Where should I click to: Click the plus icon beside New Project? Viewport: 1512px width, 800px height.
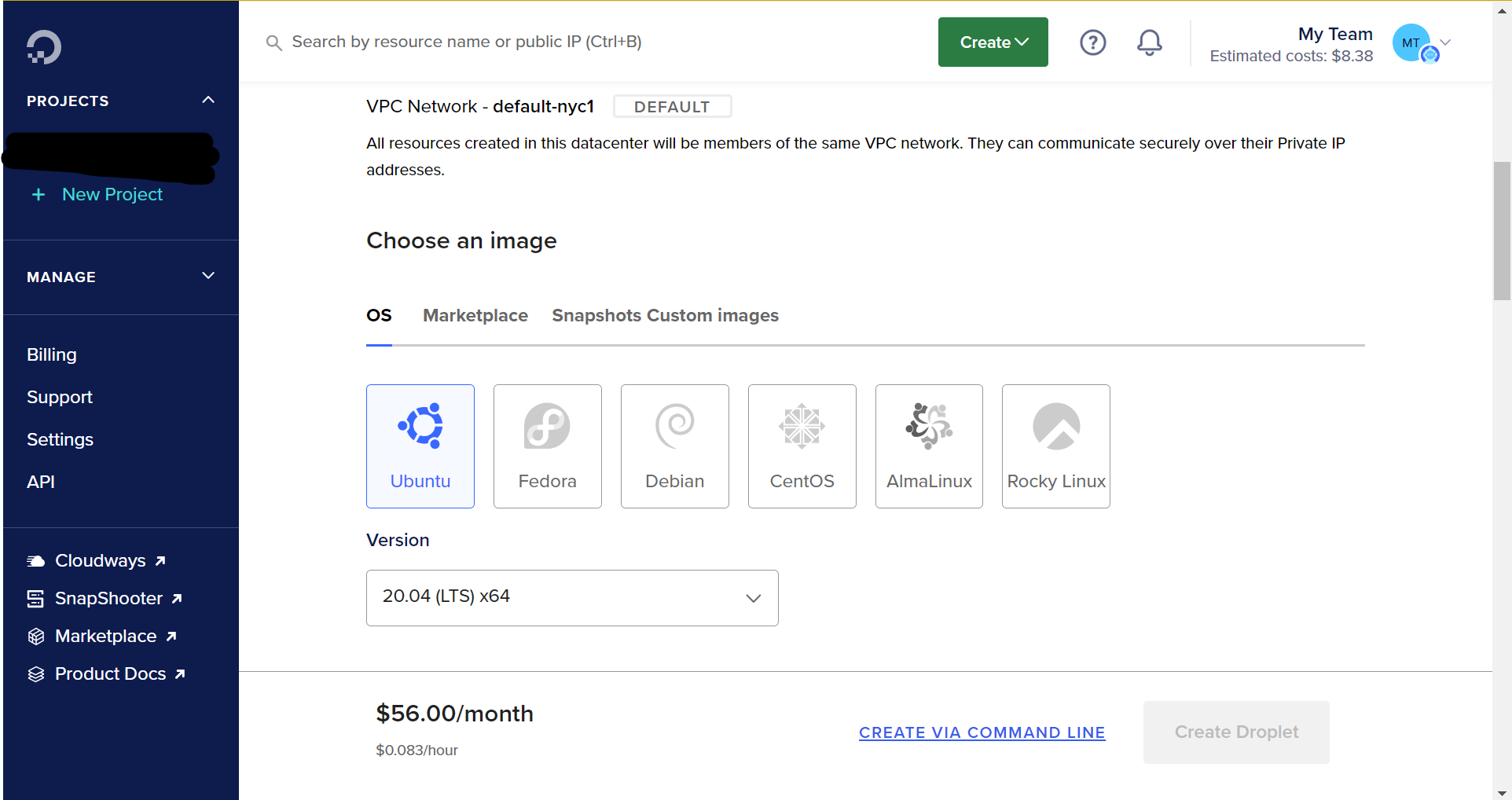click(39, 194)
